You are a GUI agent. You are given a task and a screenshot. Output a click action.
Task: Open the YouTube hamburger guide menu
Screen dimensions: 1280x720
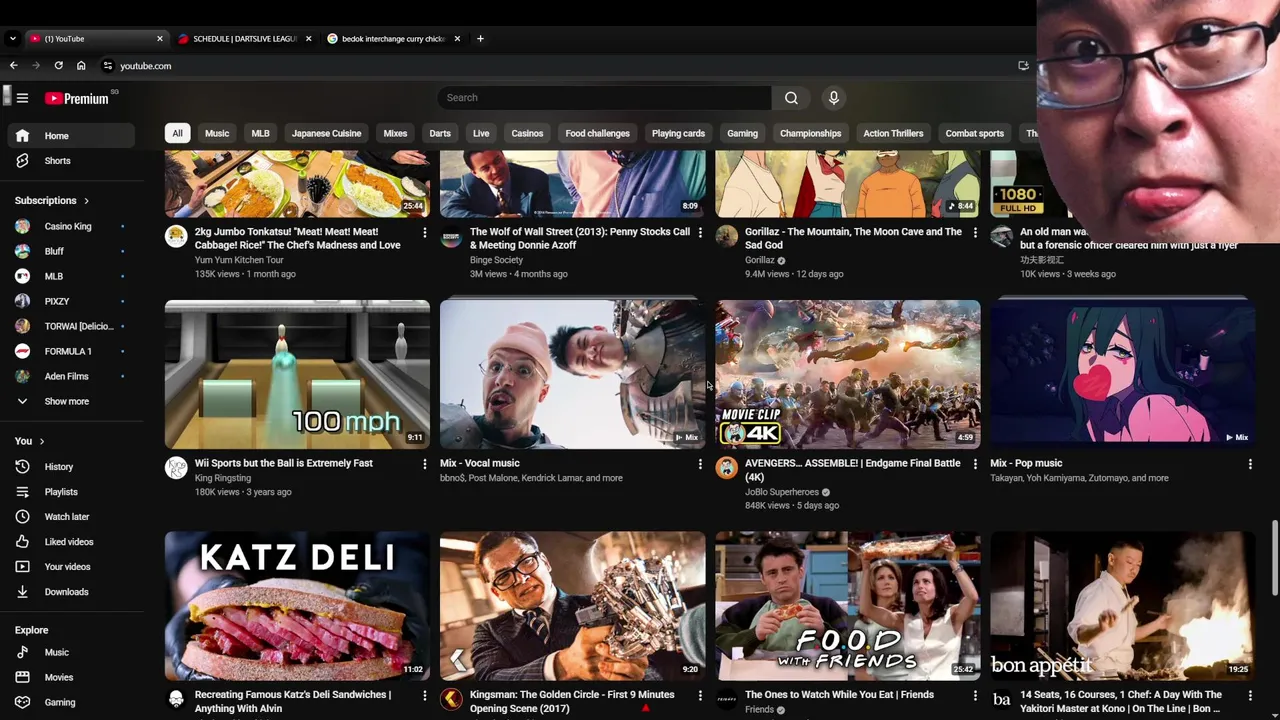[x=22, y=98]
